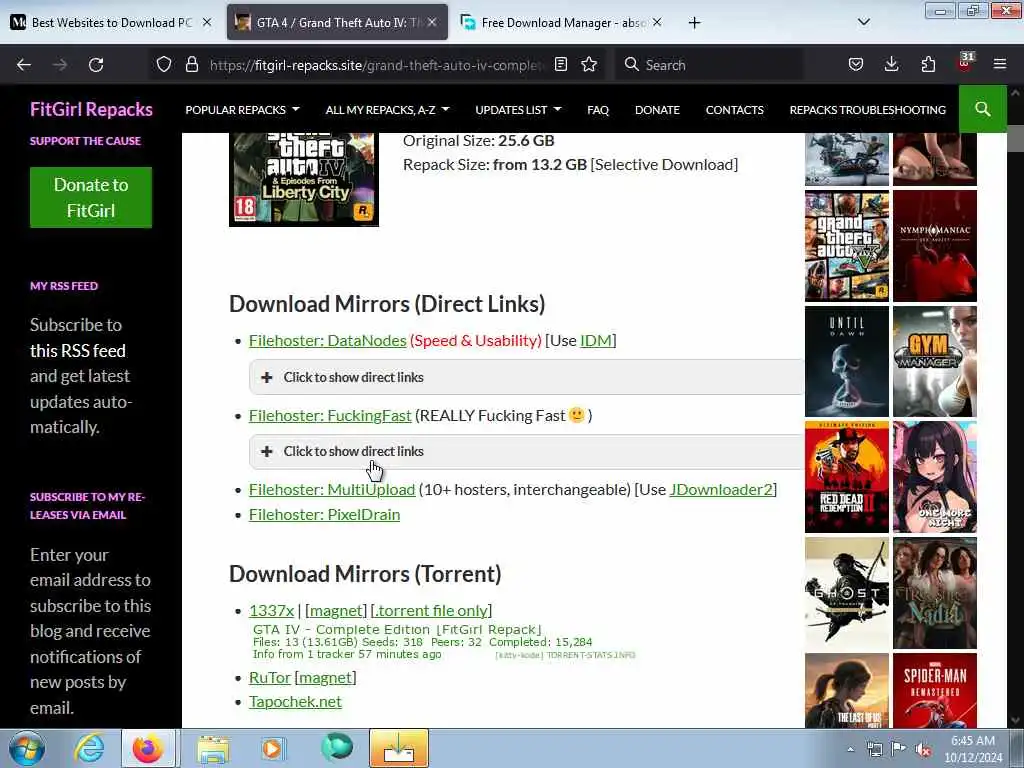Click the muted volume tray icon

[x=923, y=750]
